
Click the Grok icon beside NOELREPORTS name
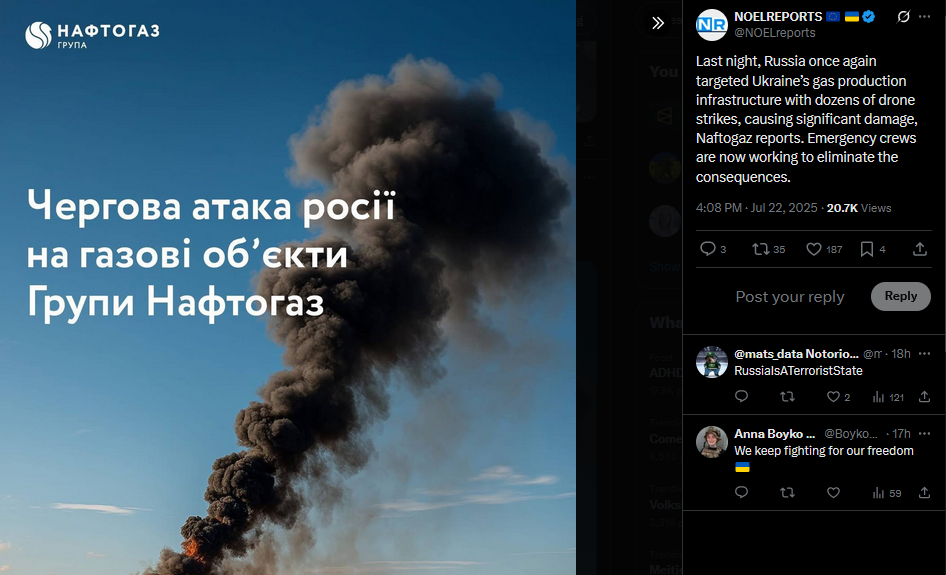(903, 17)
